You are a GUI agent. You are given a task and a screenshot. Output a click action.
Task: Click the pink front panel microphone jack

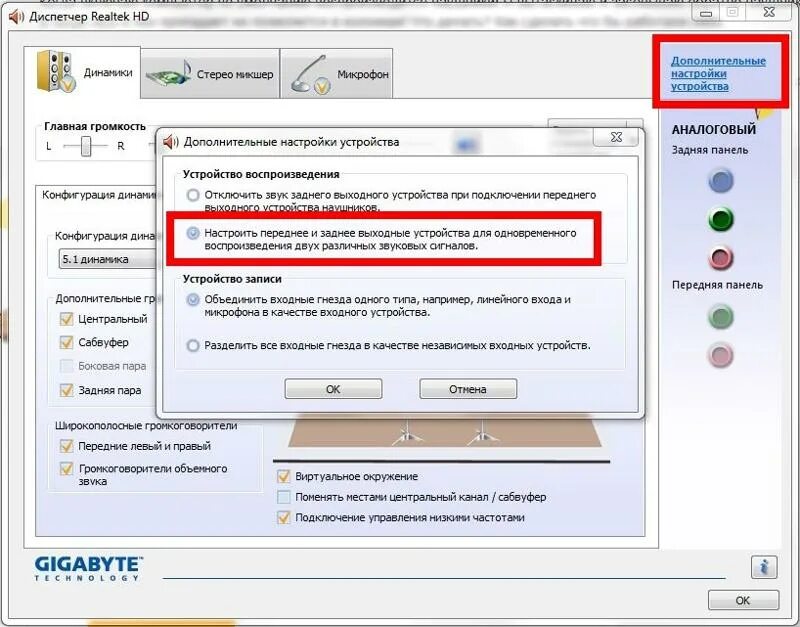(x=721, y=355)
